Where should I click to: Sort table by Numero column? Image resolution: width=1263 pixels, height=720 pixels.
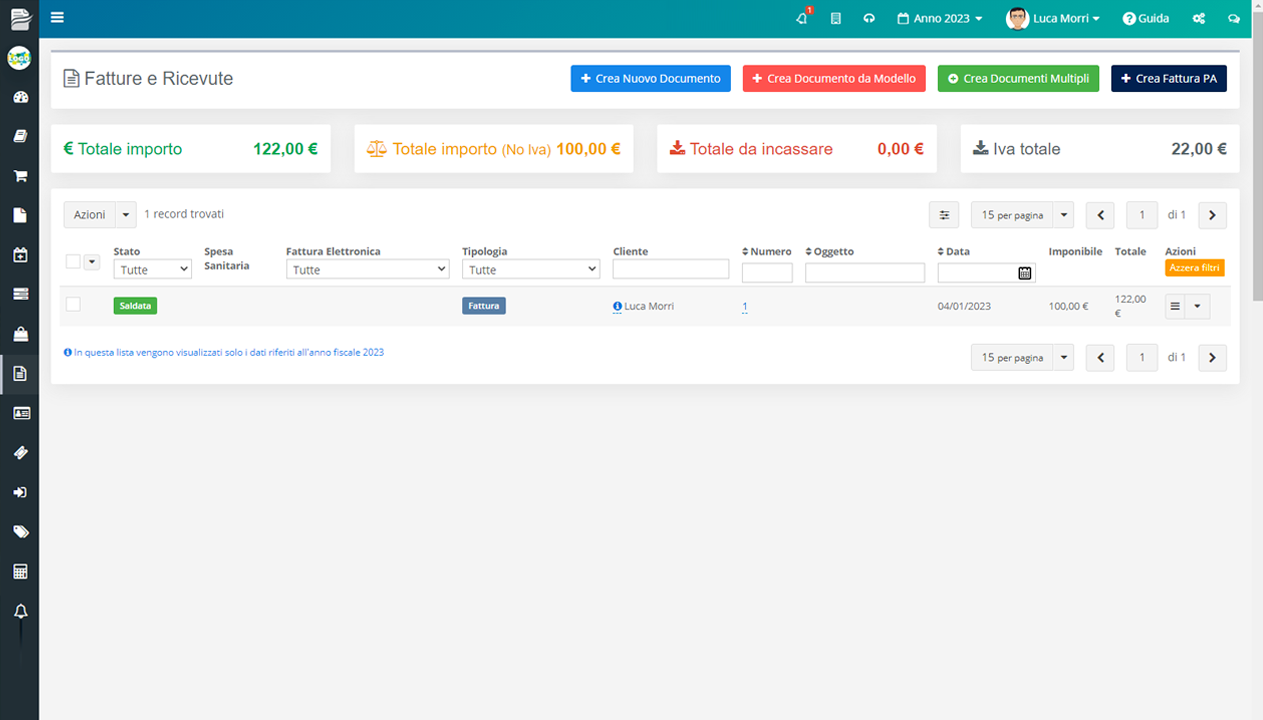[x=767, y=252]
